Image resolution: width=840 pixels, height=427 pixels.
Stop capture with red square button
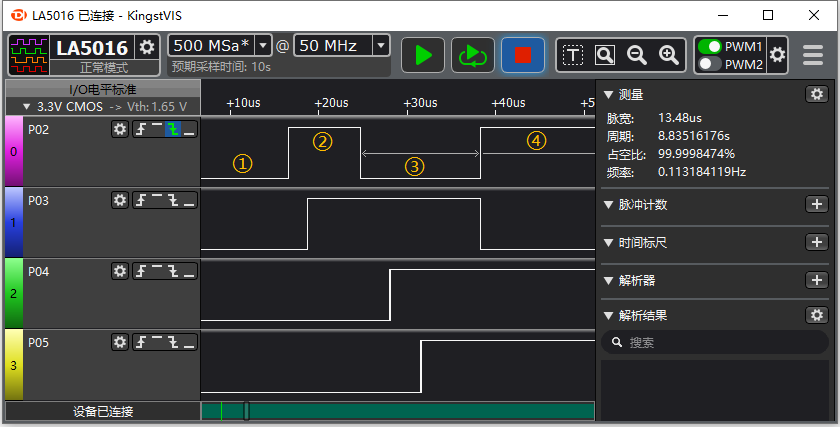point(522,55)
